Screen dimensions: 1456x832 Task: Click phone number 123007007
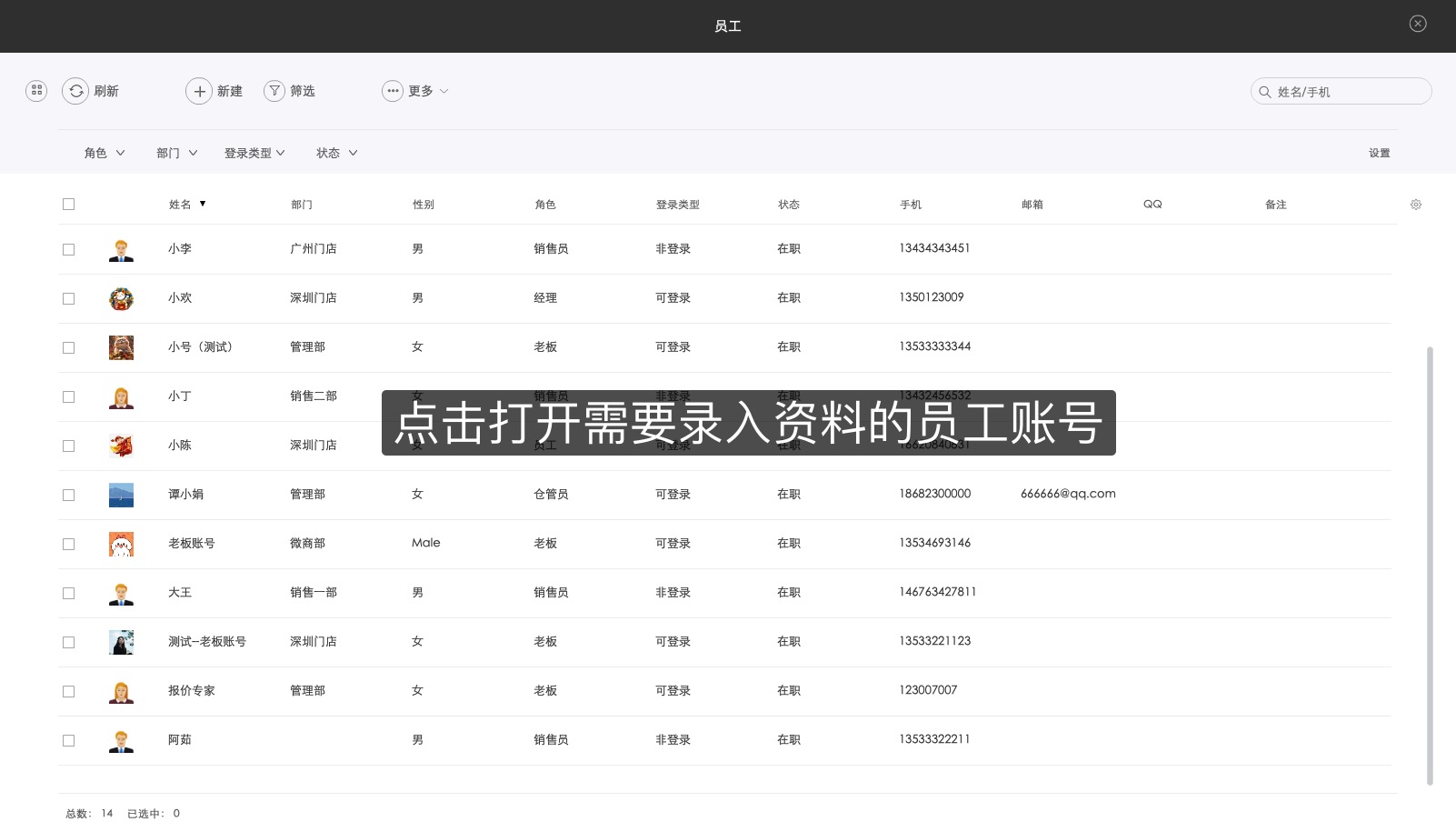tap(928, 690)
